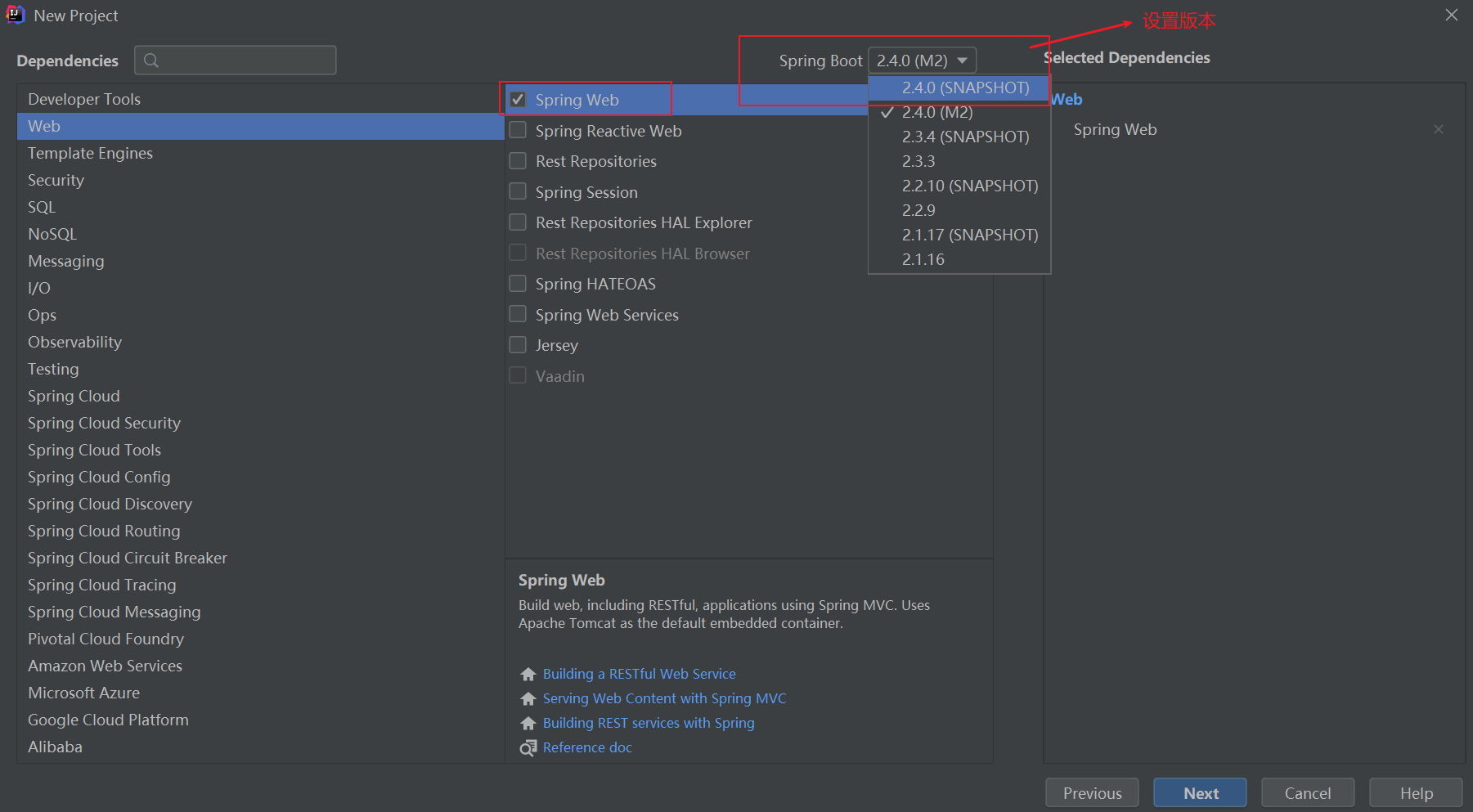Viewport: 1473px width, 812px height.
Task: Check the Spring HATEOAS checkbox
Action: coord(518,284)
